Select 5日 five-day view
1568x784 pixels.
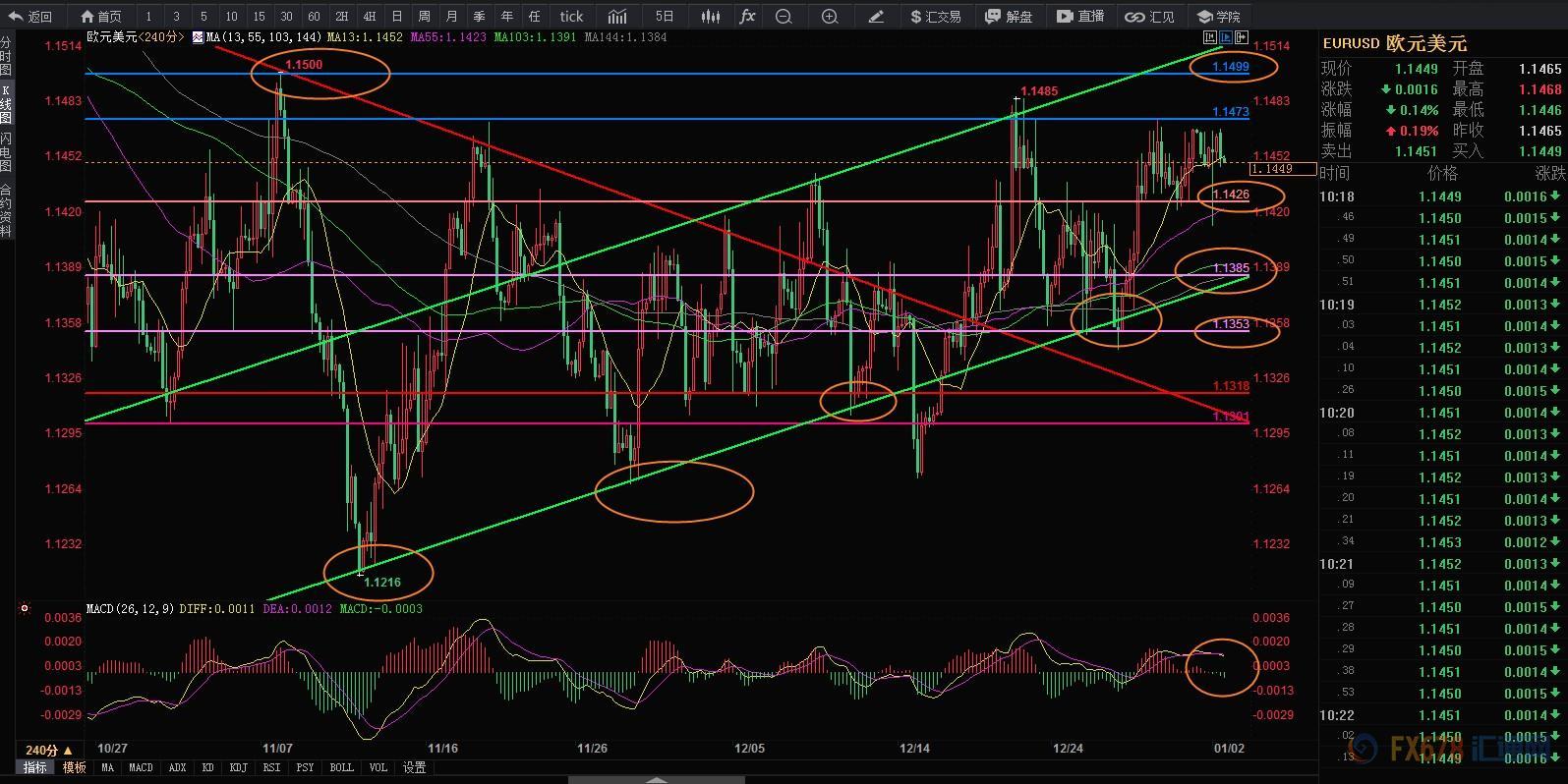[665, 16]
